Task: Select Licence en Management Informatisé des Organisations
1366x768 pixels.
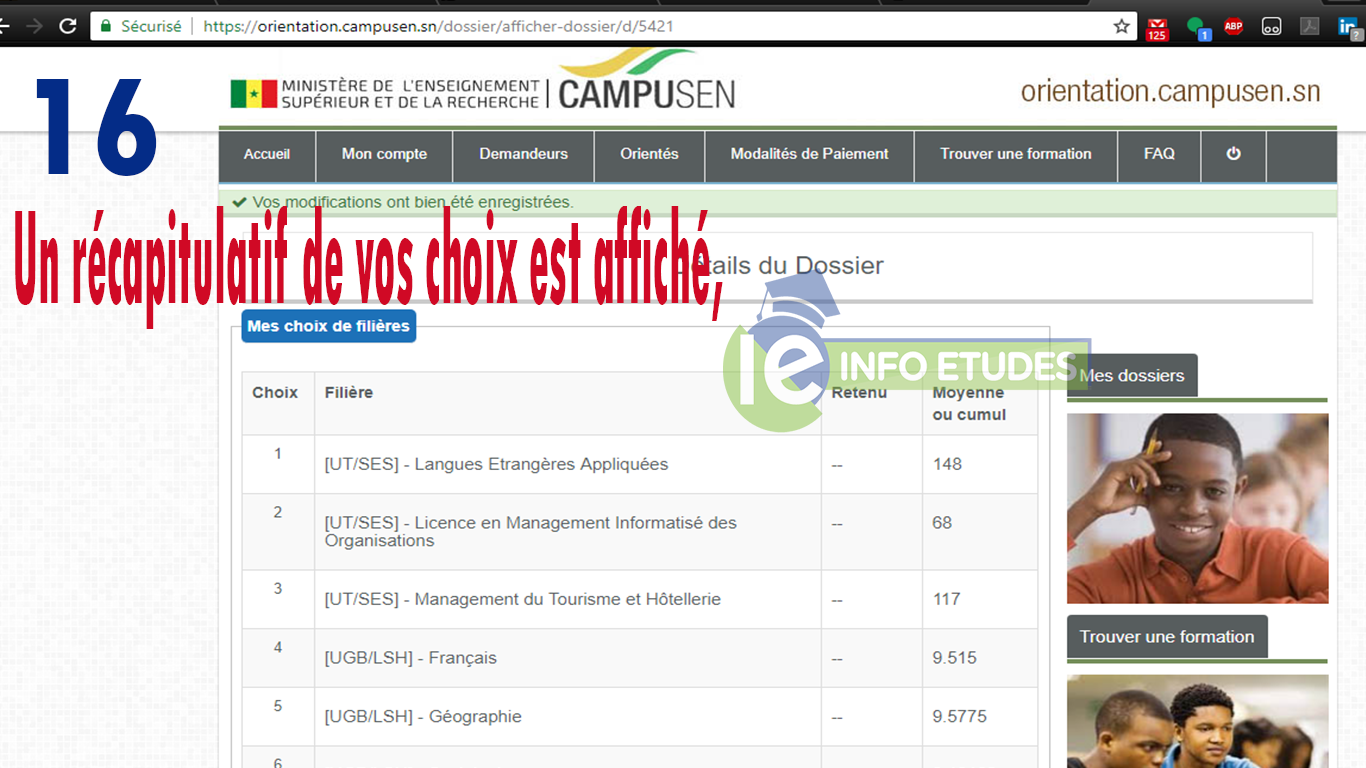Action: tap(640, 532)
